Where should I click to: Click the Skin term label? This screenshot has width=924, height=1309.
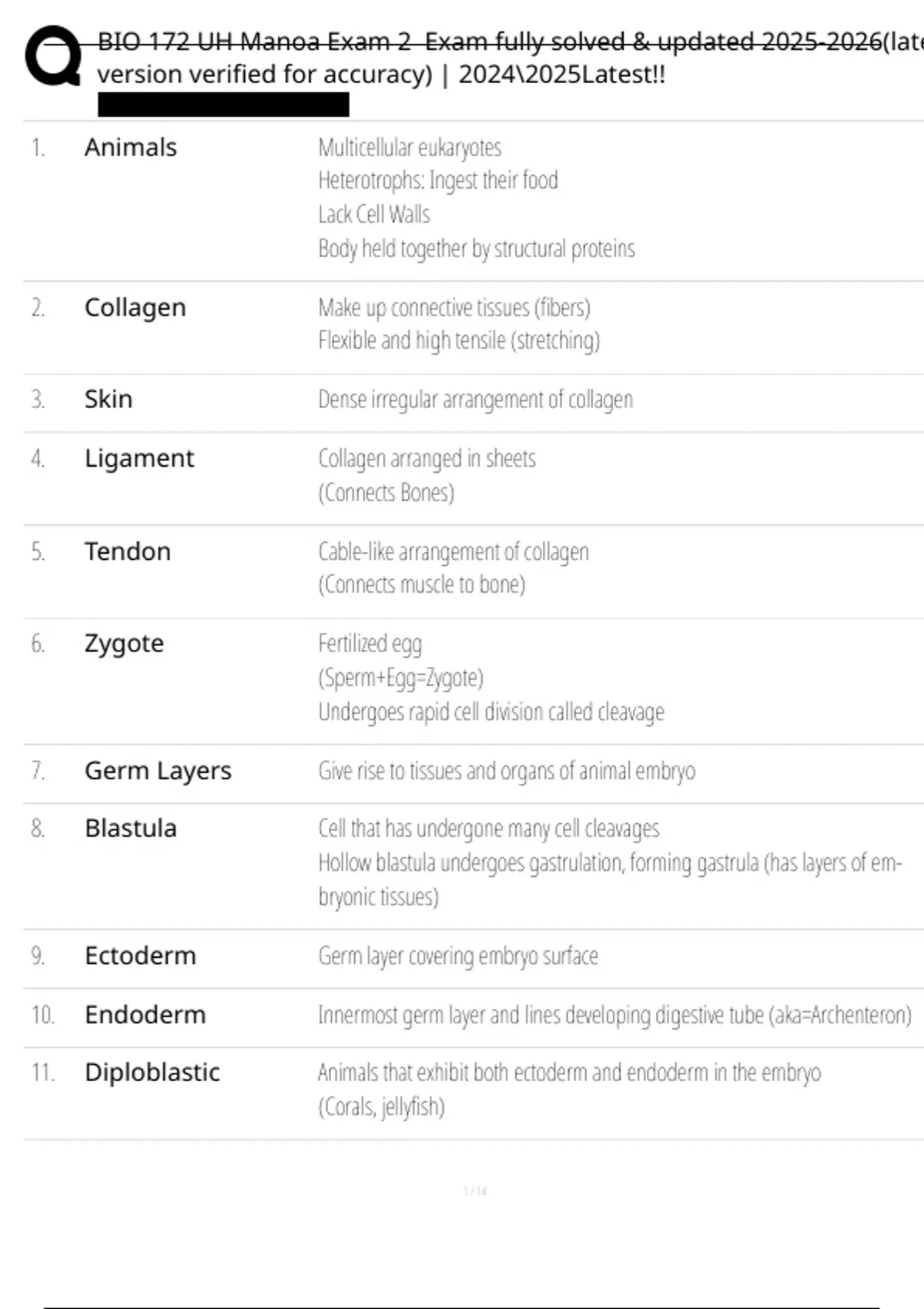[x=108, y=399]
